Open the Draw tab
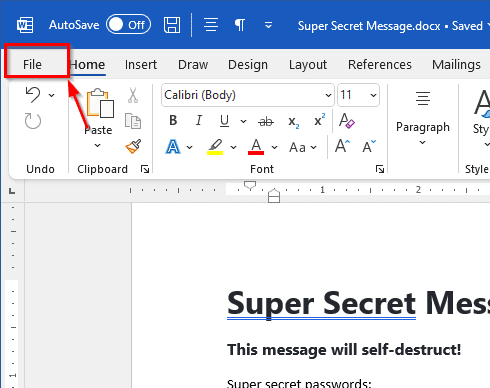This screenshot has width=490, height=388. coord(193,64)
